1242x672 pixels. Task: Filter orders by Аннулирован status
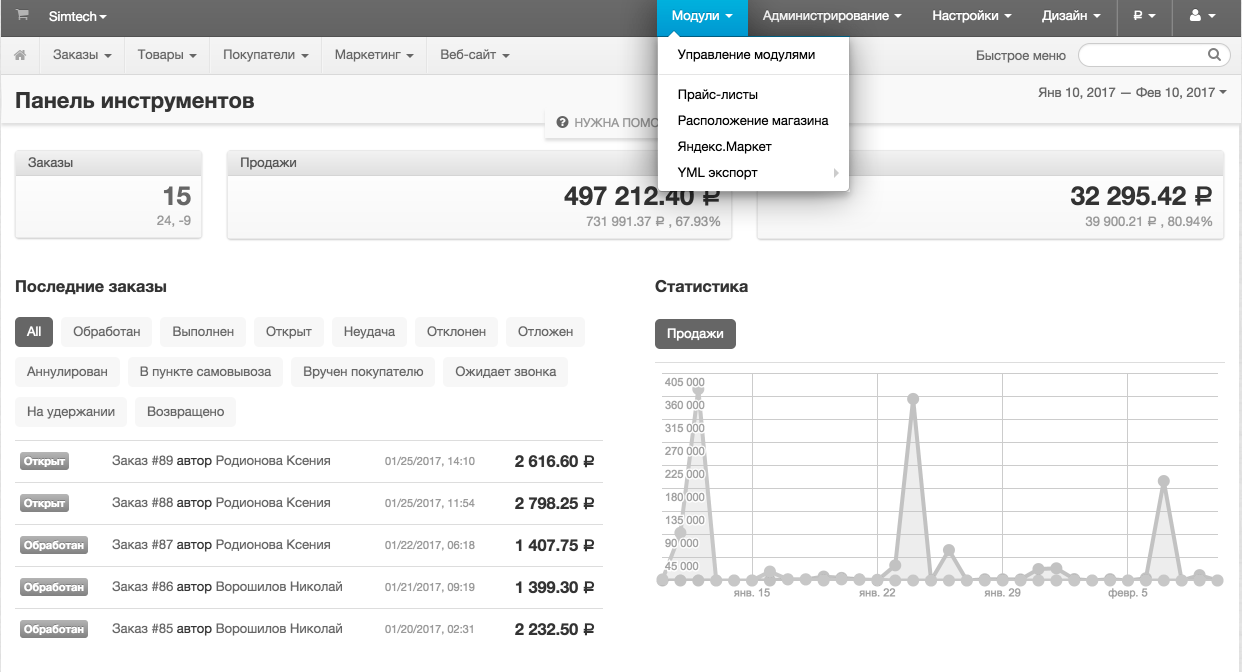tap(67, 372)
